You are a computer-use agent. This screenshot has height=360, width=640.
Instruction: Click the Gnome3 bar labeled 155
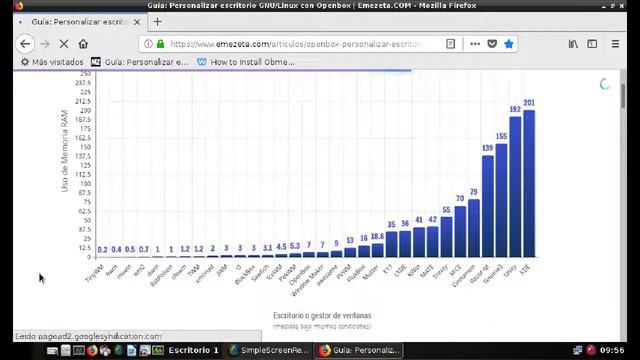501,200
